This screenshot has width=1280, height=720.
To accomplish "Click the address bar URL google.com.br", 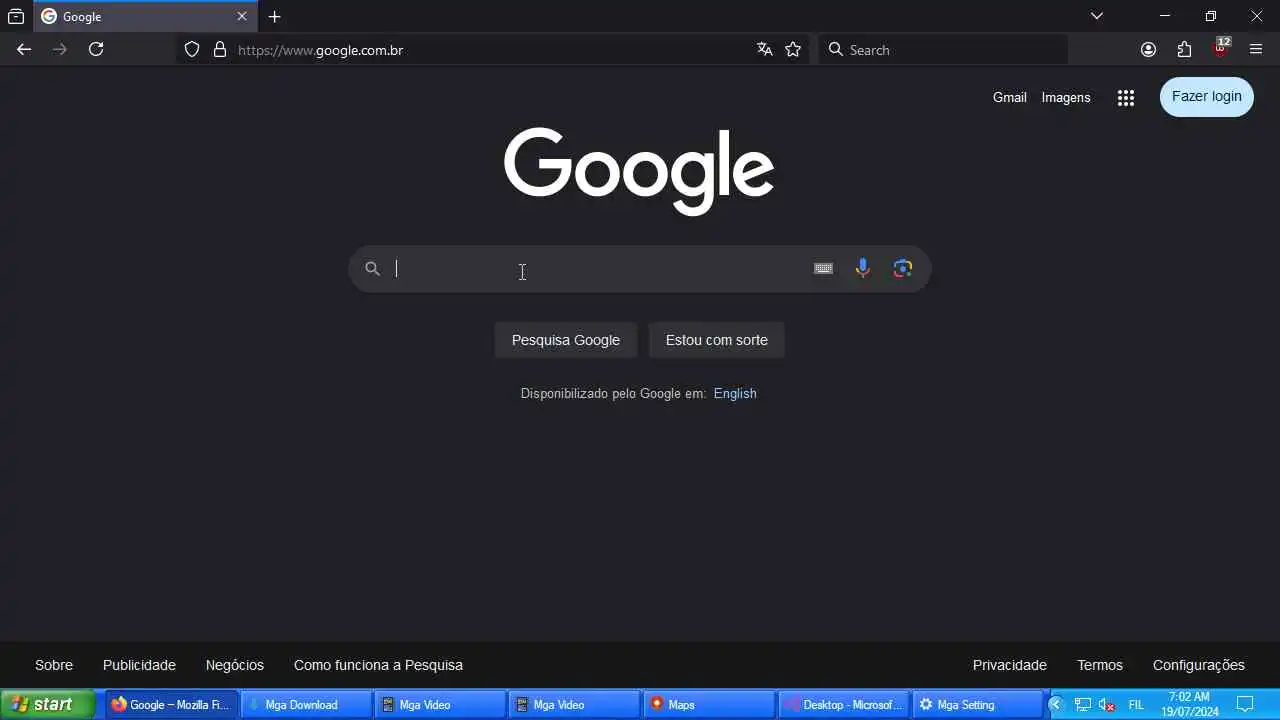I will tap(320, 50).
